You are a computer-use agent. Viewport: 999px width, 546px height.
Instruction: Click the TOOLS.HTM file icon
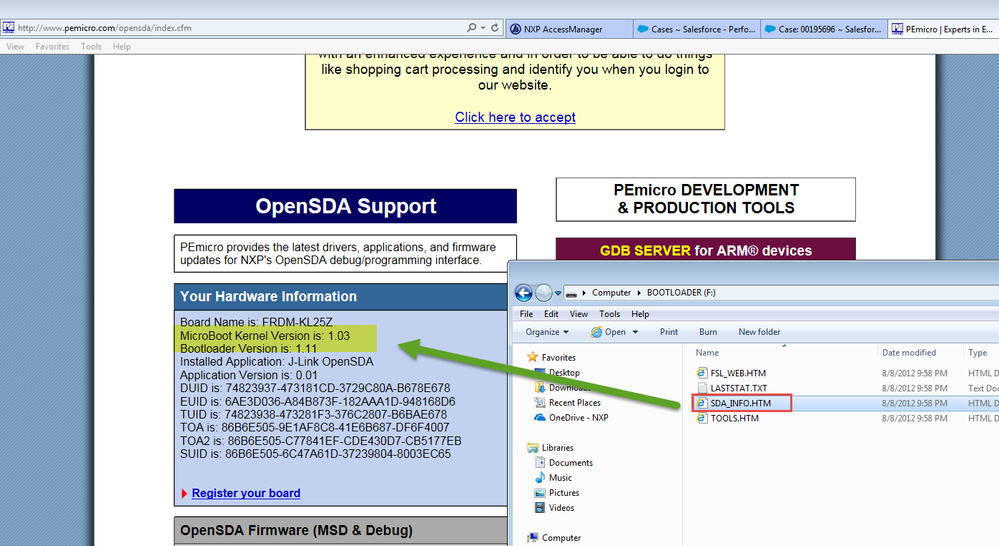(701, 419)
